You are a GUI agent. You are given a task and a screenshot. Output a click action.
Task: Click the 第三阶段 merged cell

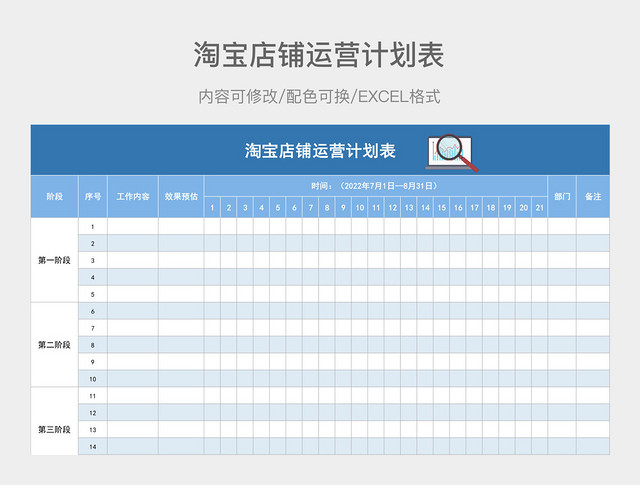click(x=54, y=421)
